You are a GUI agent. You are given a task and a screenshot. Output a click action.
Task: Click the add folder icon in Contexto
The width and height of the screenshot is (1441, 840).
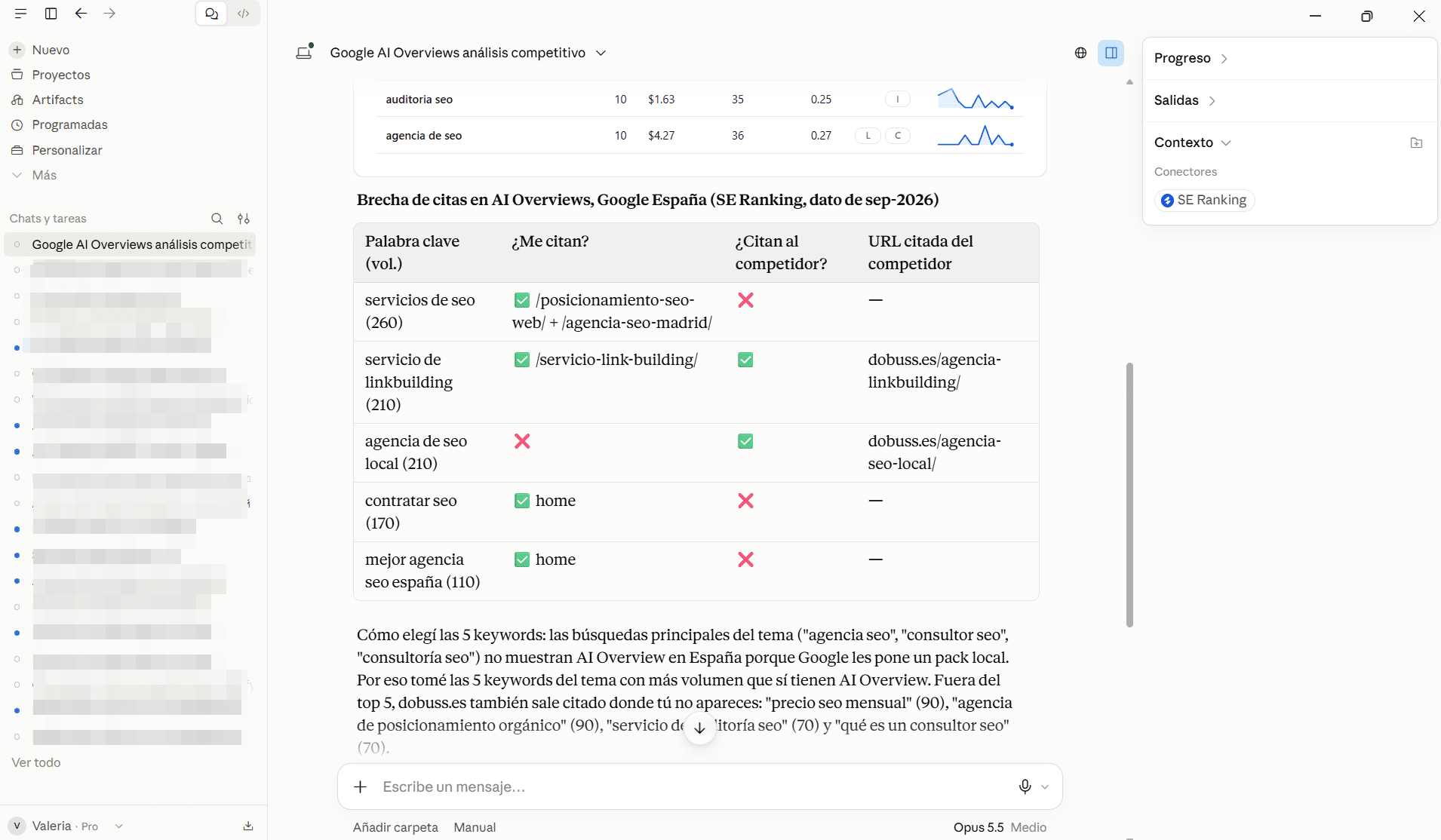(x=1416, y=143)
